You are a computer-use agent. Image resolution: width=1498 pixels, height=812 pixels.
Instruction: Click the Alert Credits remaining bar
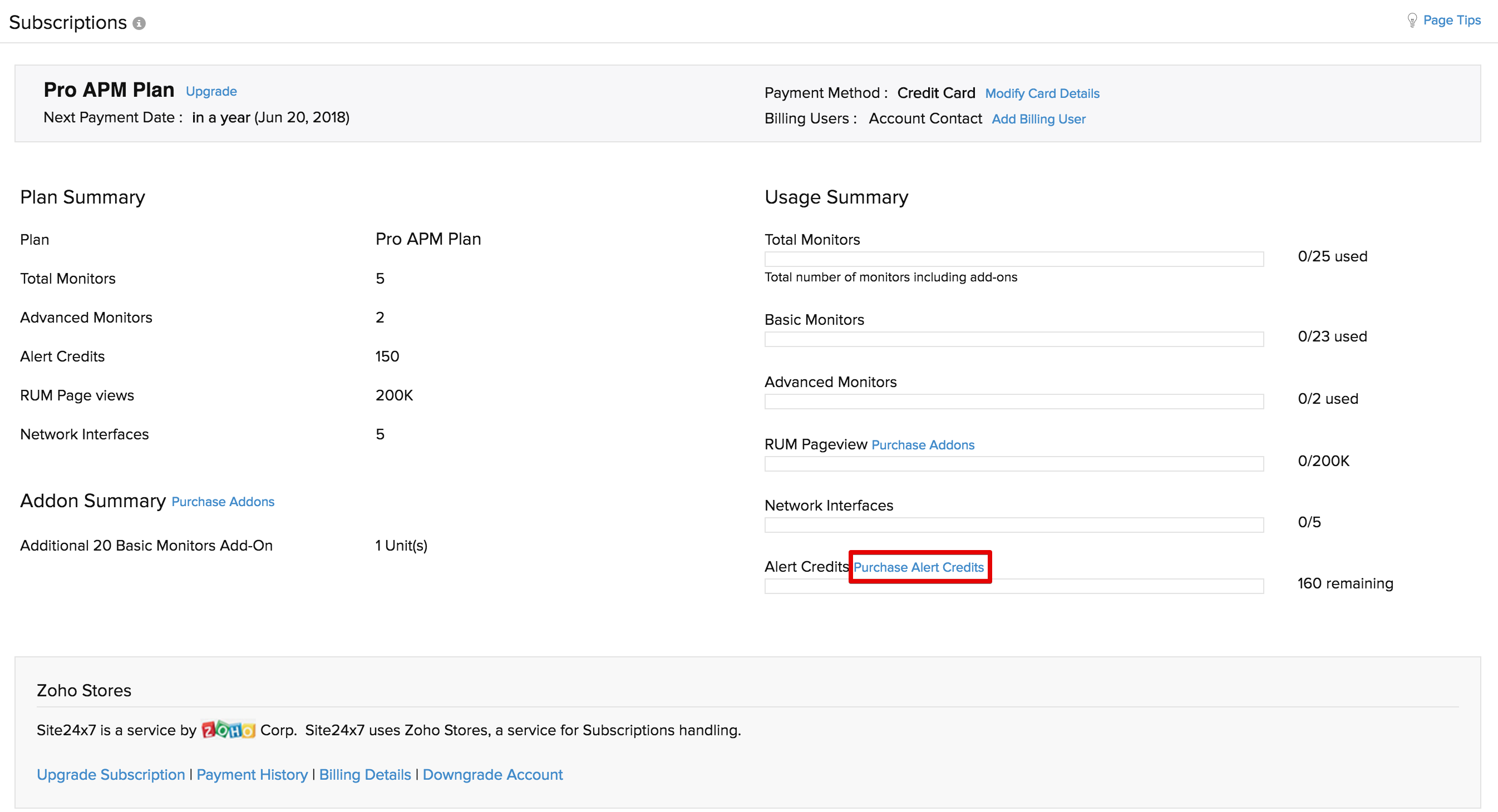[x=1013, y=587]
